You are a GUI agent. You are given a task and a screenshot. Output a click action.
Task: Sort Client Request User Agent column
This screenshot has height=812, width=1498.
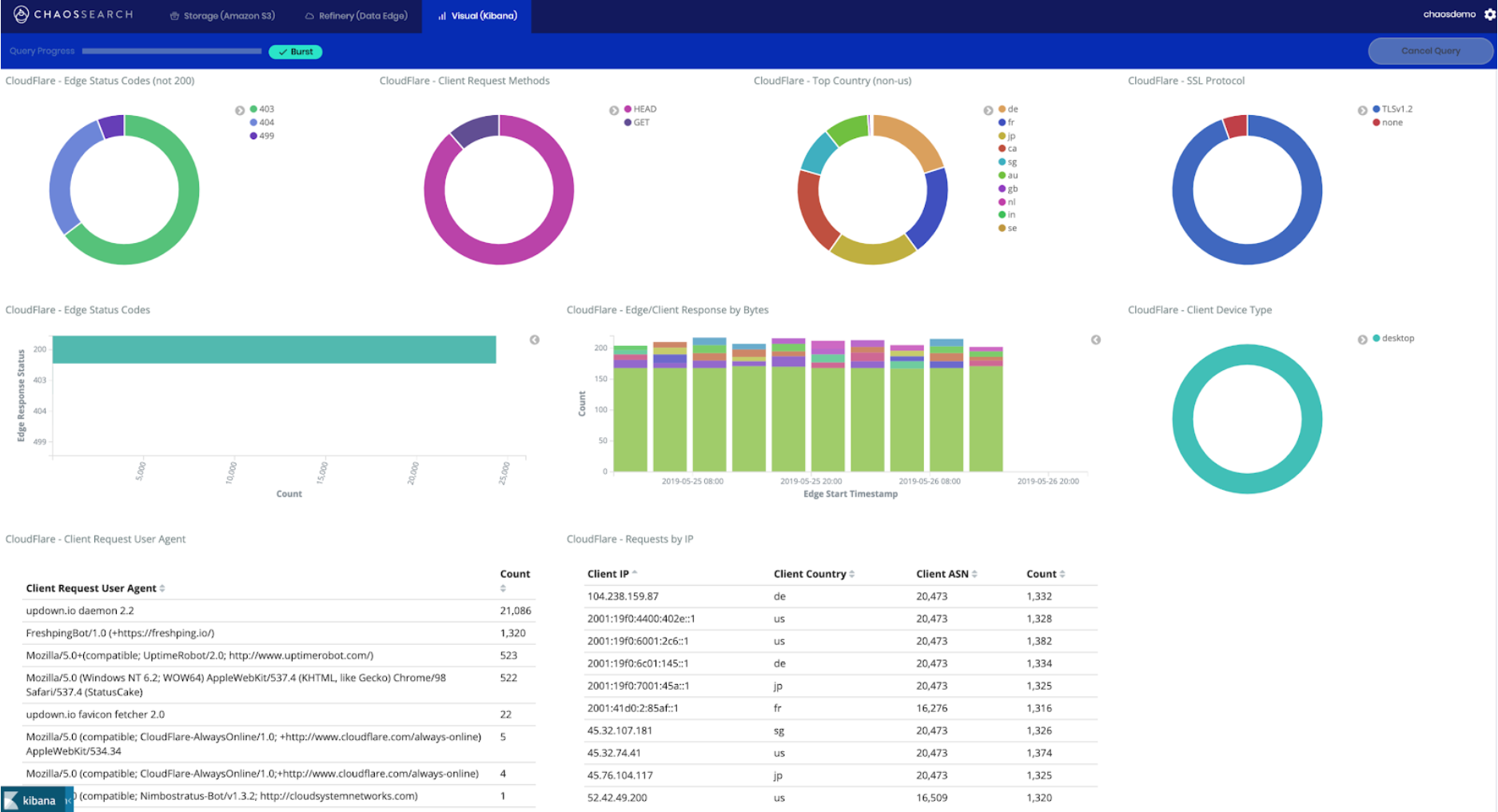[x=162, y=588]
